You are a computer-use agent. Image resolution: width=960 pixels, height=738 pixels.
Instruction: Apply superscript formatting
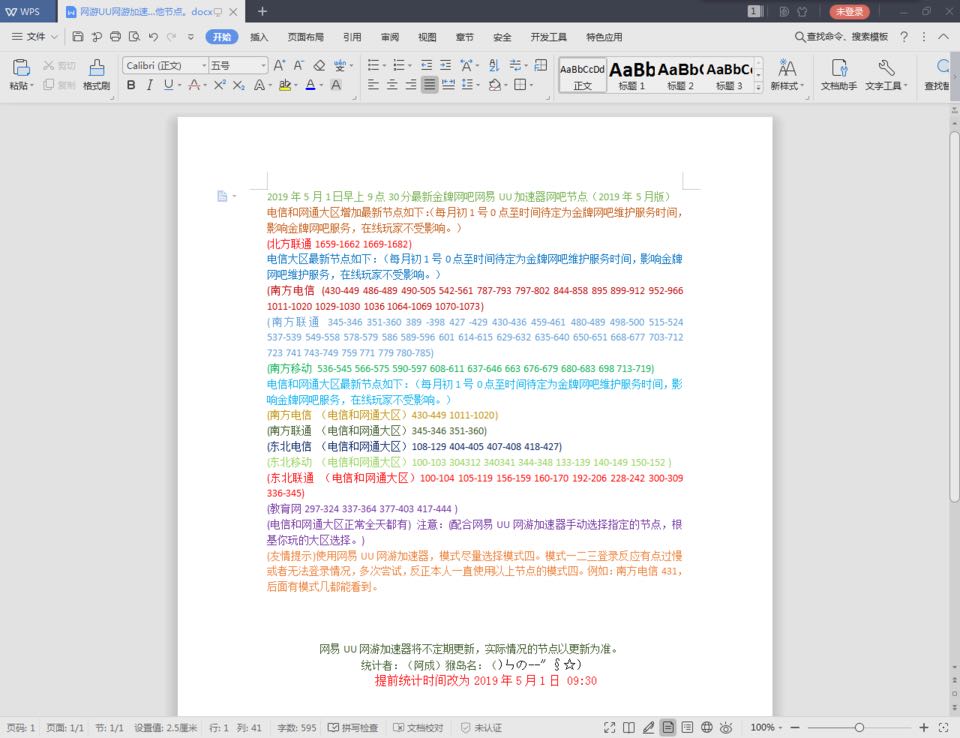(x=219, y=85)
